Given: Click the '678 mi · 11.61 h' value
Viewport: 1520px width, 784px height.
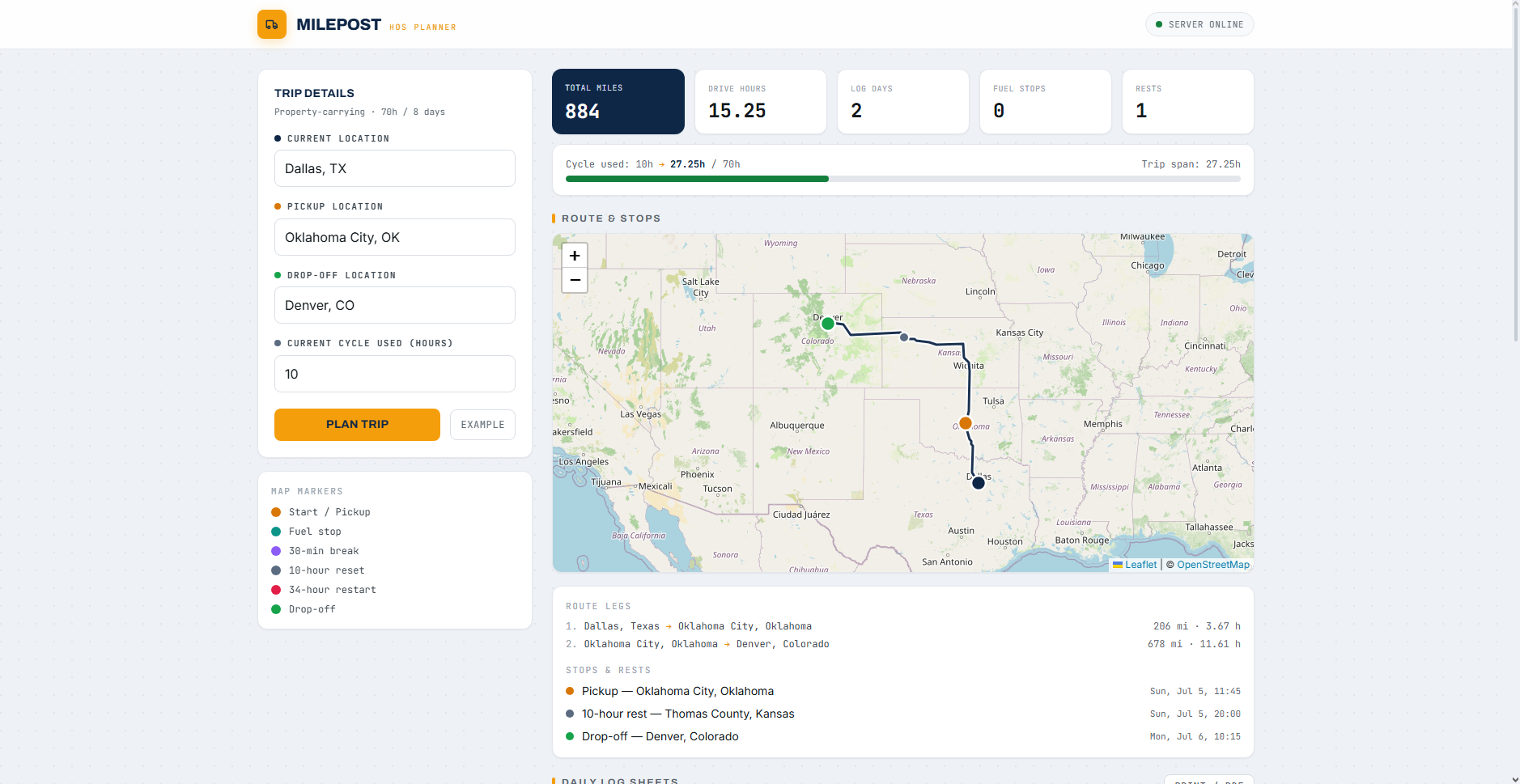Looking at the screenshot, I should (1194, 644).
